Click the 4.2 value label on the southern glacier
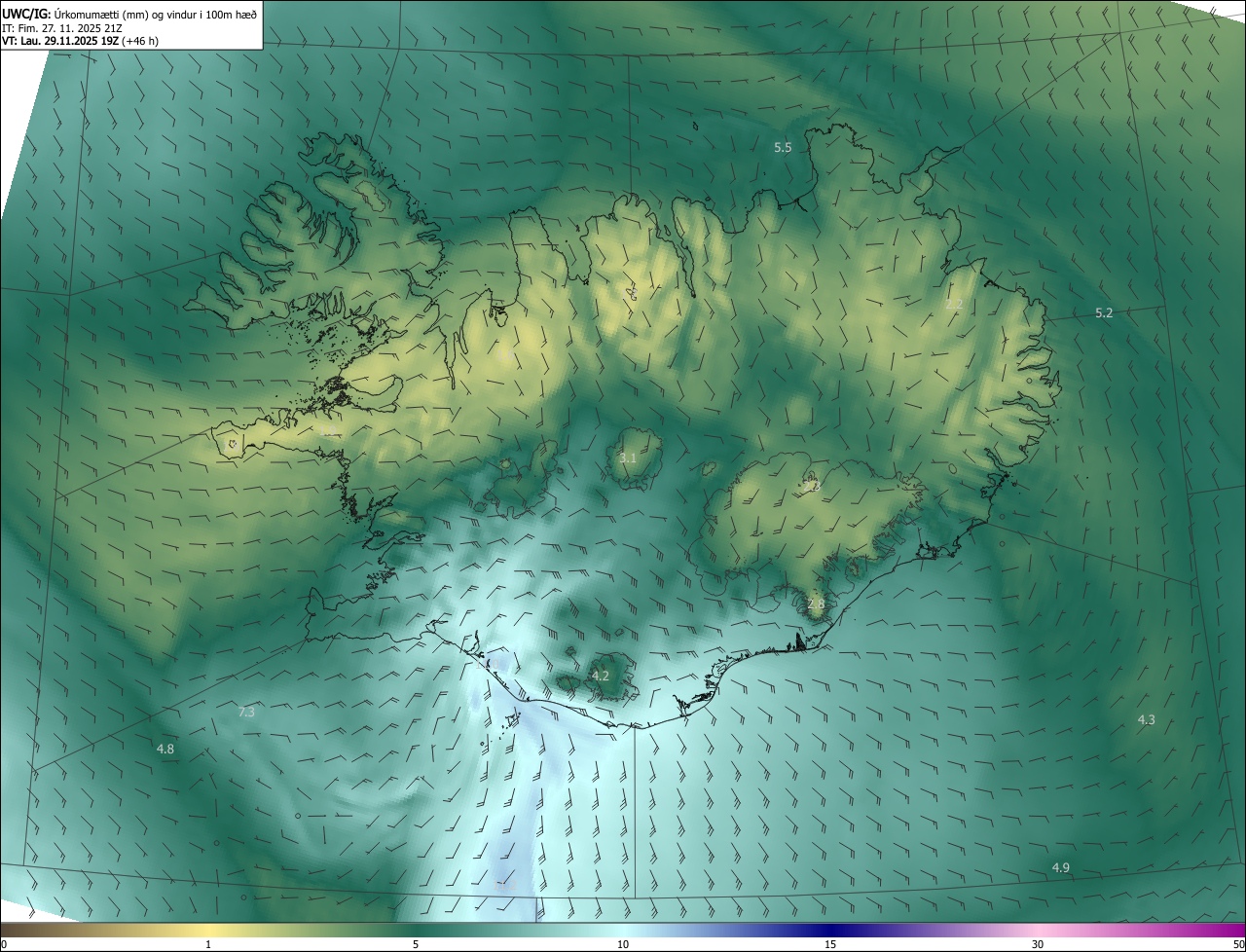1246x952 pixels. point(601,675)
